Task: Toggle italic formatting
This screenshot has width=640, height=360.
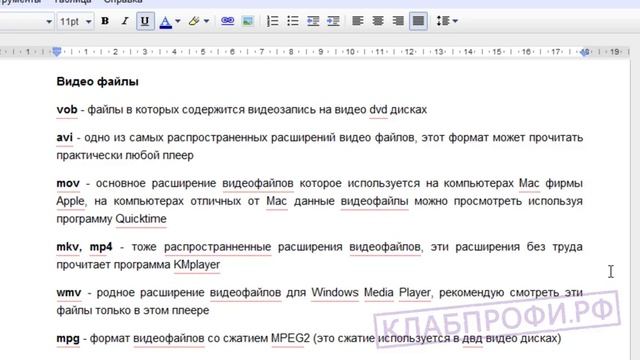Action: [x=125, y=21]
